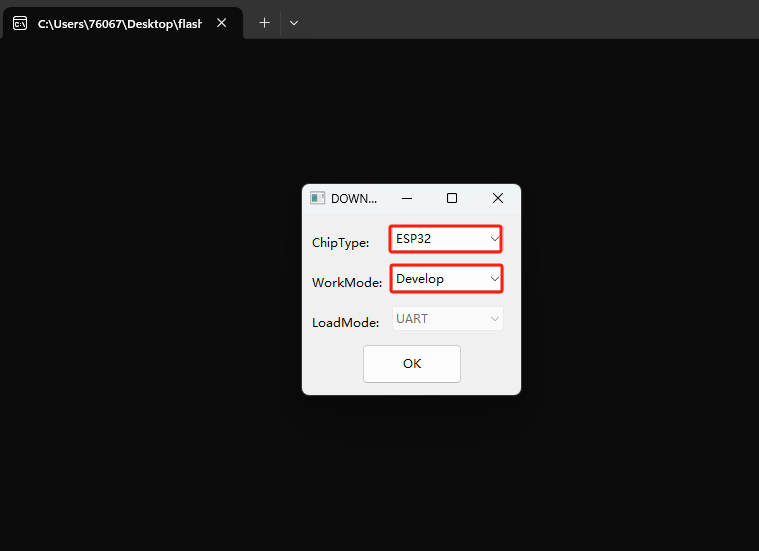This screenshot has height=551, width=759.
Task: Open the ChipType combo box showing ESP32
Action: (438, 239)
